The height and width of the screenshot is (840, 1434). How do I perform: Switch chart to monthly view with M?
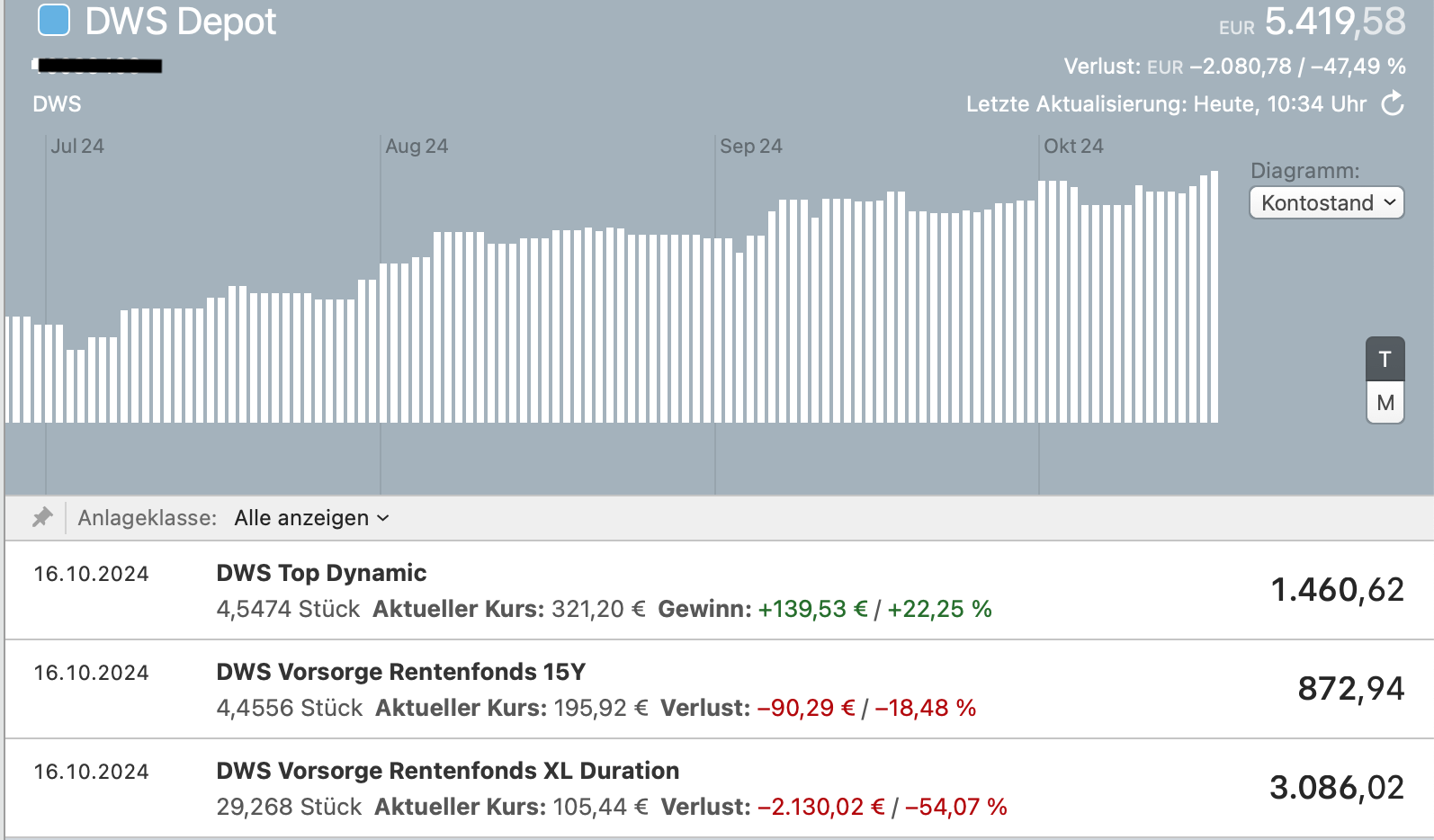[1385, 403]
